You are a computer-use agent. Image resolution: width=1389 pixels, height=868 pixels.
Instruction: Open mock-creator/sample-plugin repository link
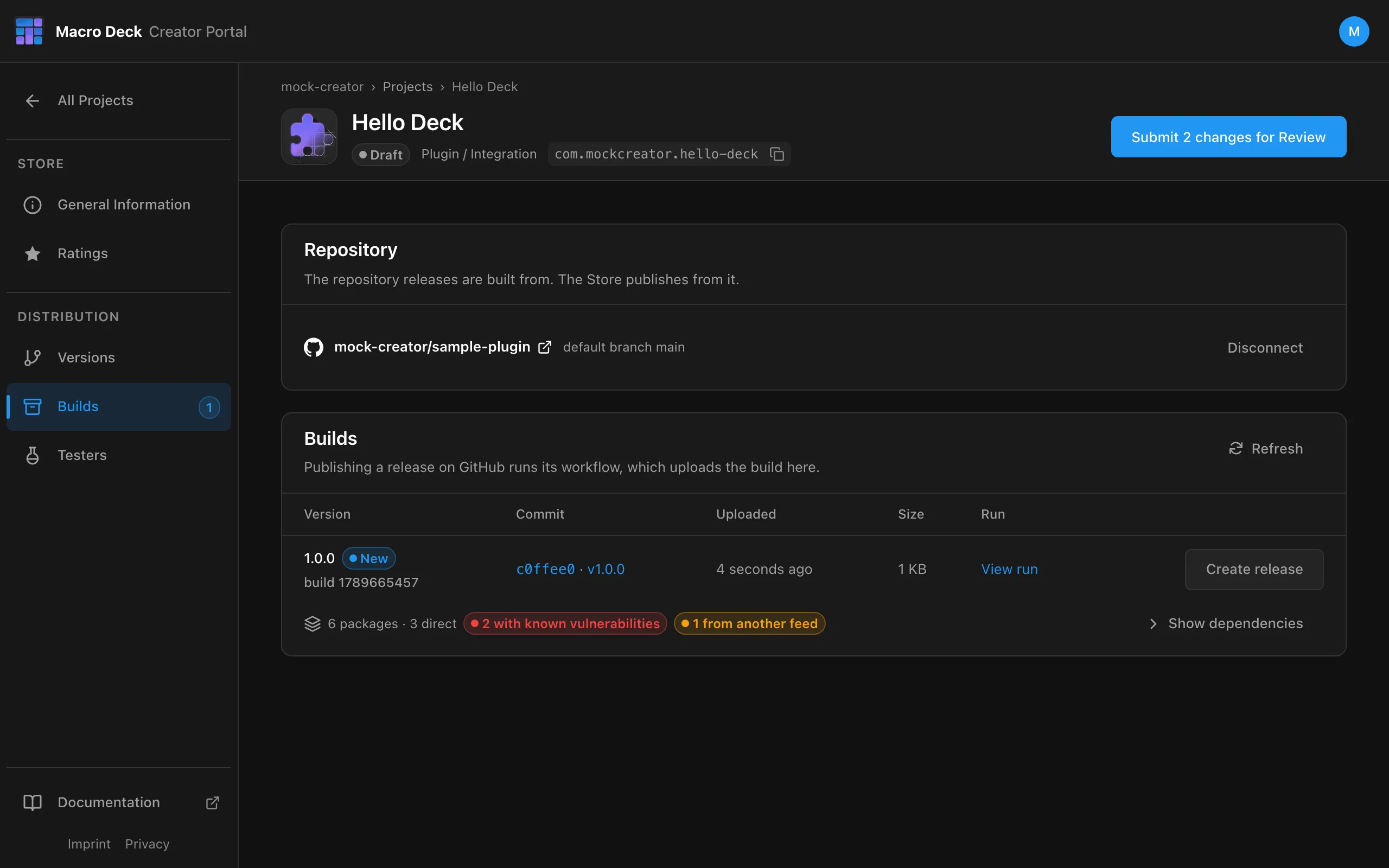(432, 347)
